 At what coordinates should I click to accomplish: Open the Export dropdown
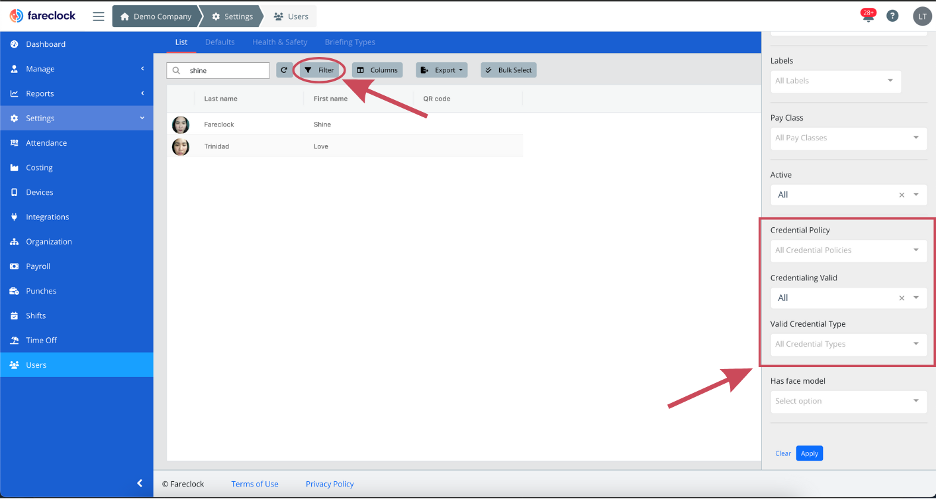(x=441, y=70)
